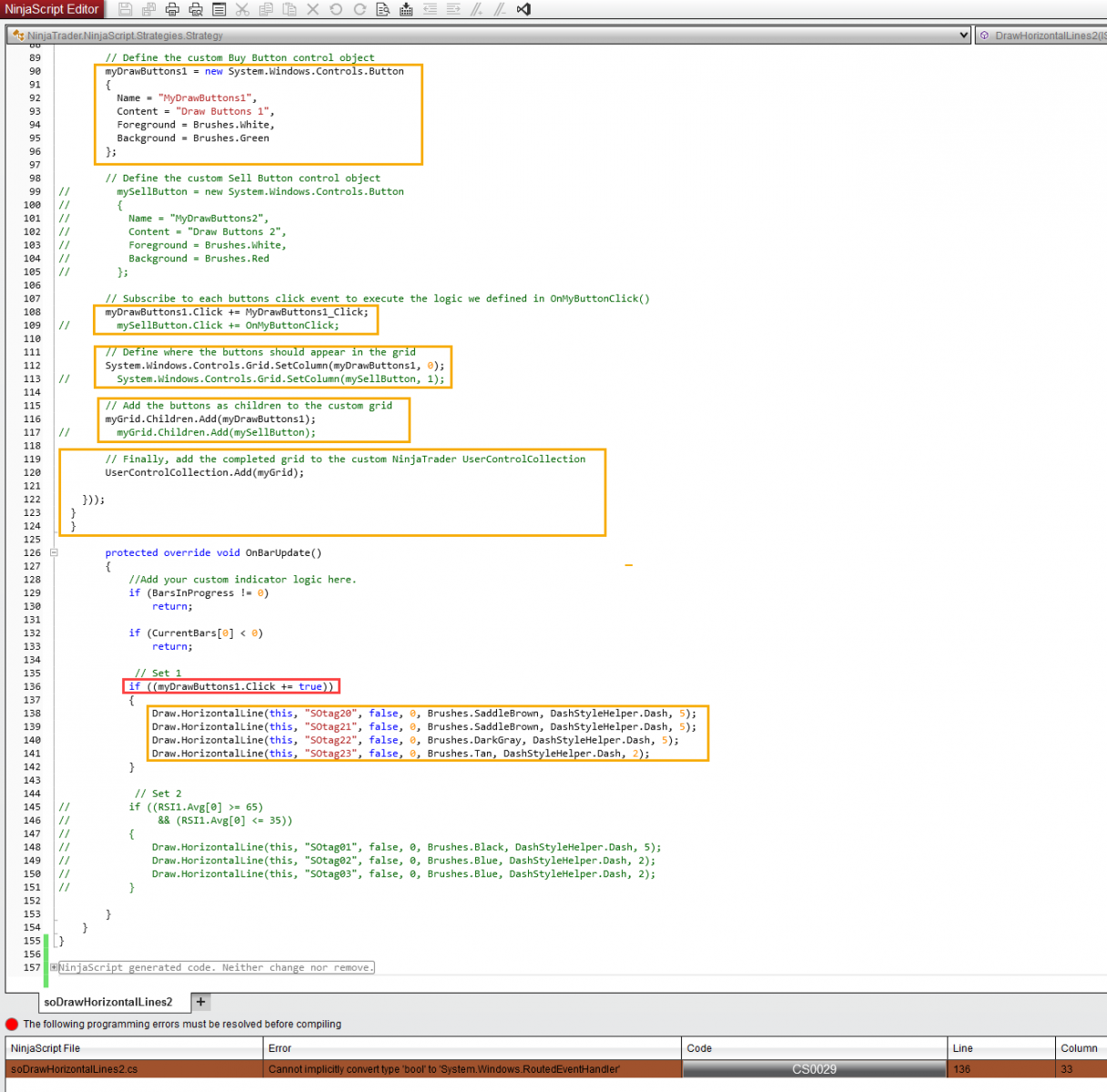The width and height of the screenshot is (1107, 1092).
Task: Add a new editor tab with plus button
Action: [x=201, y=1002]
